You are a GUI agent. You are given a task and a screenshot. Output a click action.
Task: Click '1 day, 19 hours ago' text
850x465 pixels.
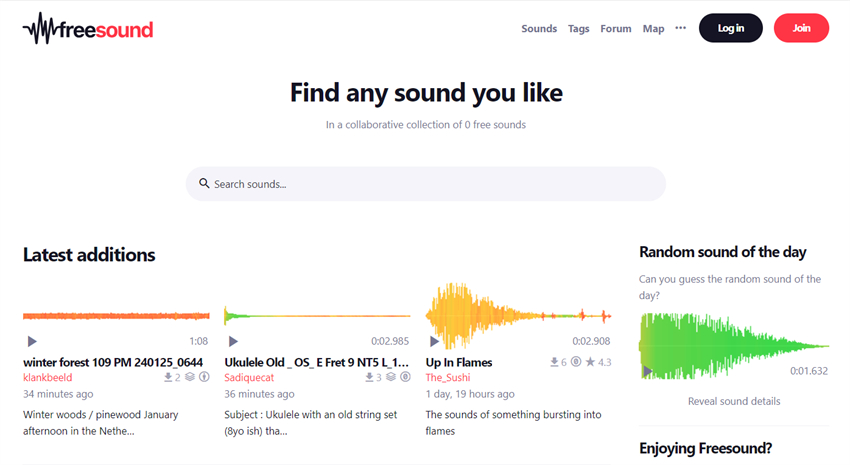pos(470,394)
